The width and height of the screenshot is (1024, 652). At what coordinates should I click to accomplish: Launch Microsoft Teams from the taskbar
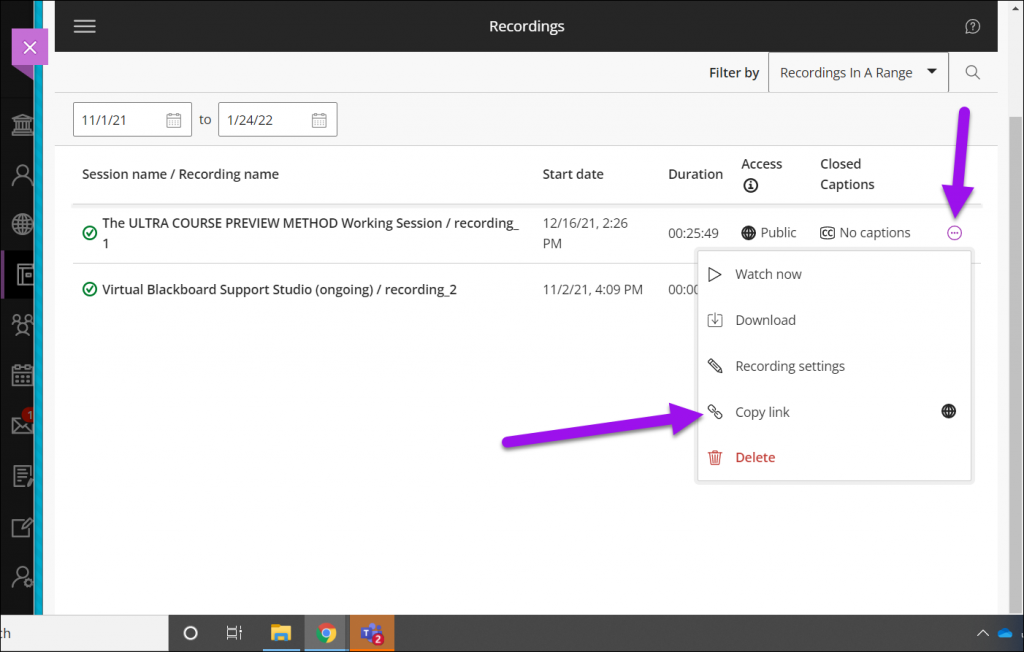coord(371,633)
